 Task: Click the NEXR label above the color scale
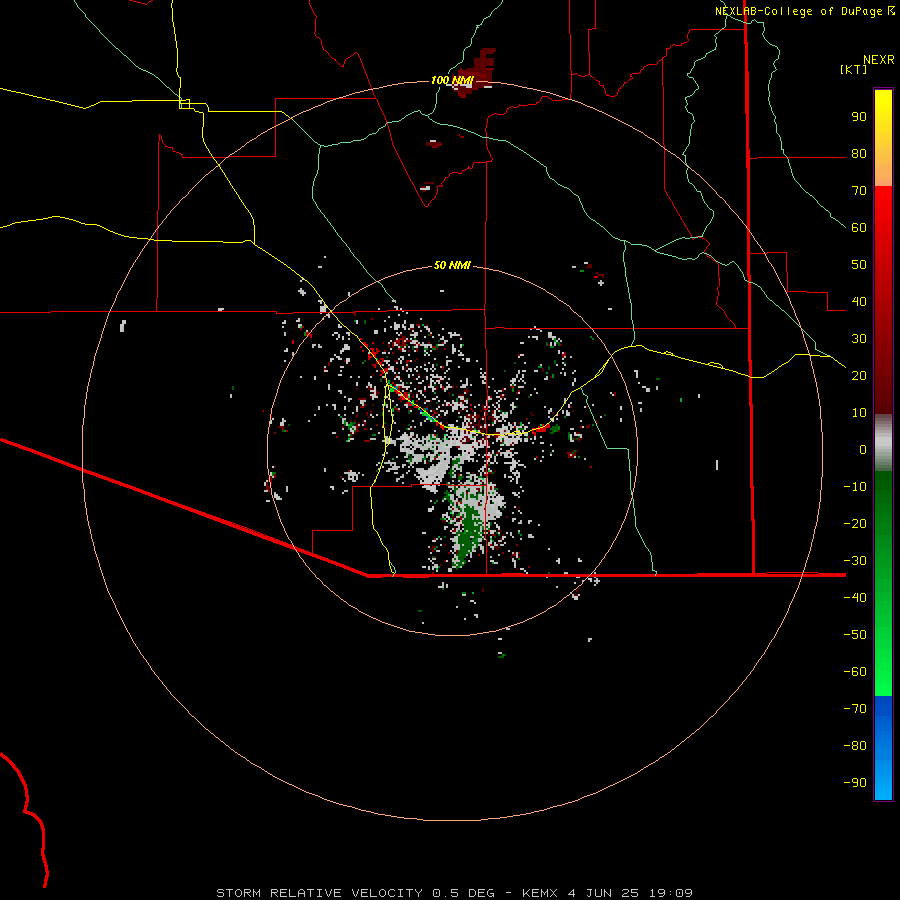pyautogui.click(x=878, y=60)
